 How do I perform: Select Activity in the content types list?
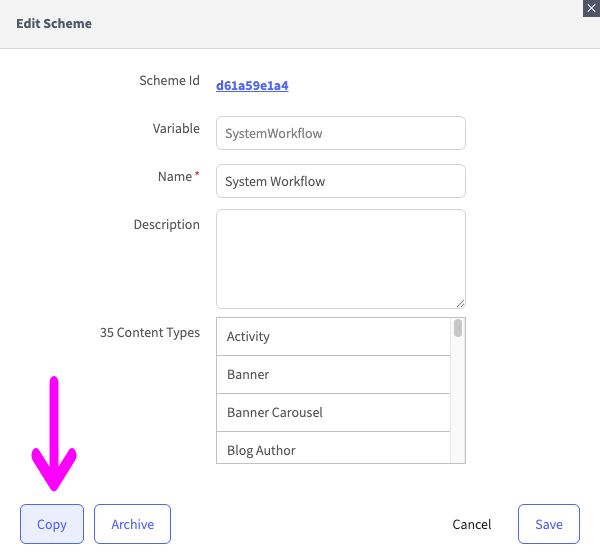[x=334, y=337]
